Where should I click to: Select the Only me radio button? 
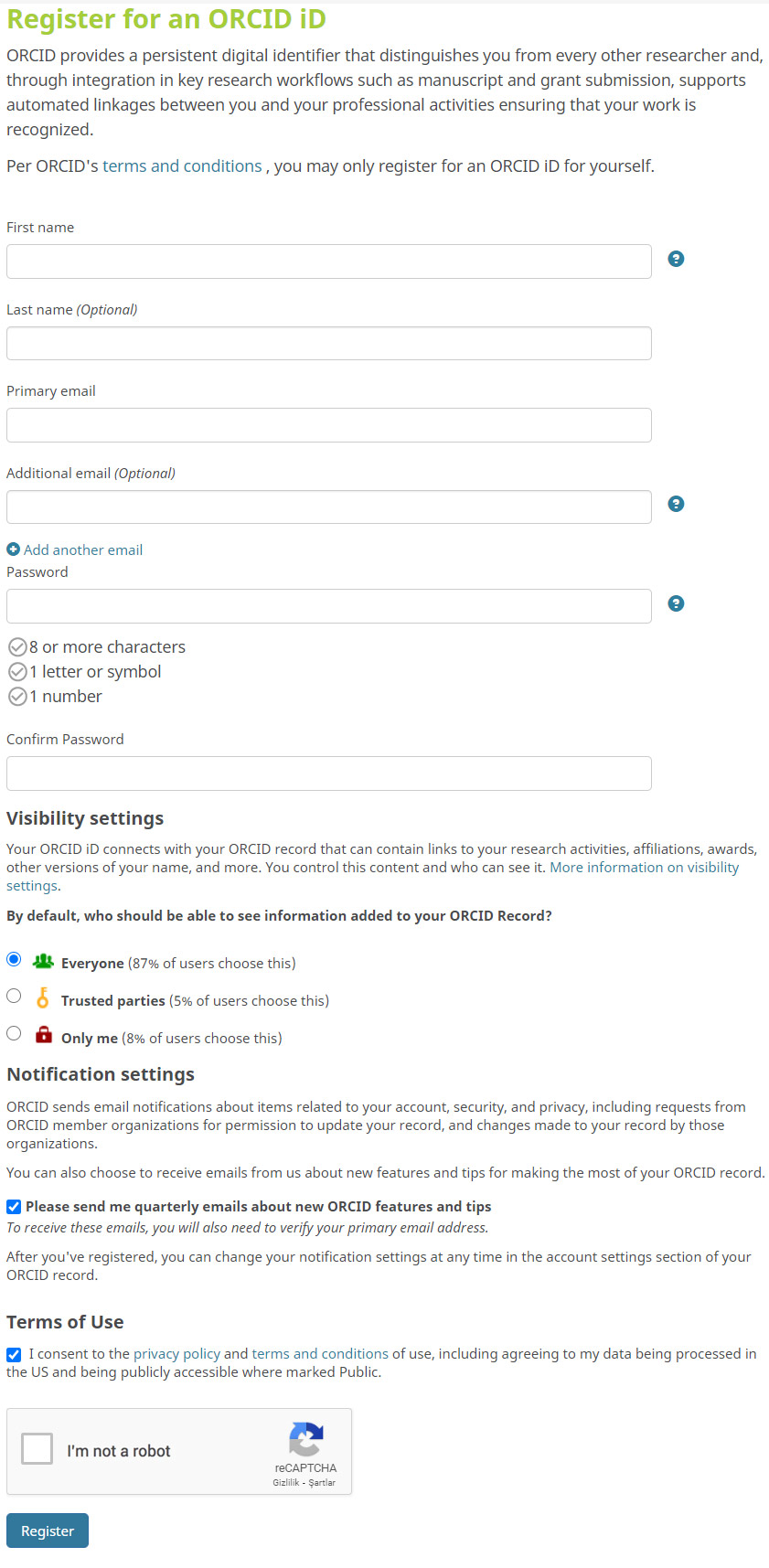pos(14,1033)
